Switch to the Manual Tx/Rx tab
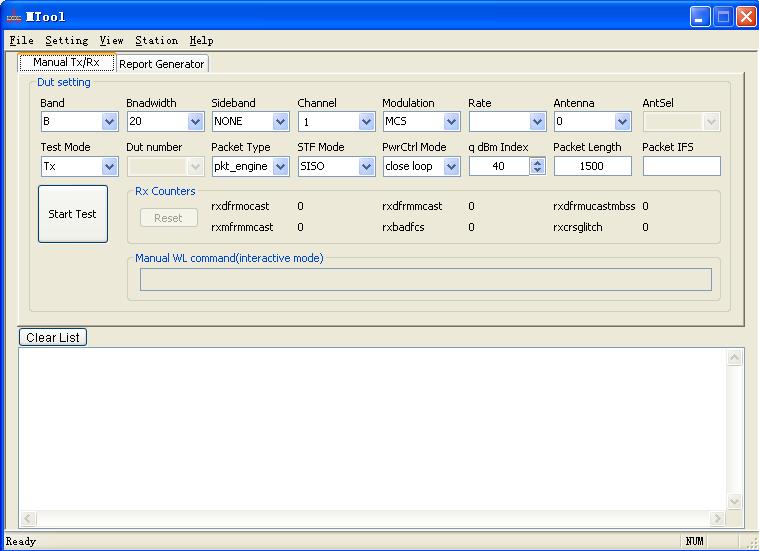Image resolution: width=759 pixels, height=551 pixels. 67,62
